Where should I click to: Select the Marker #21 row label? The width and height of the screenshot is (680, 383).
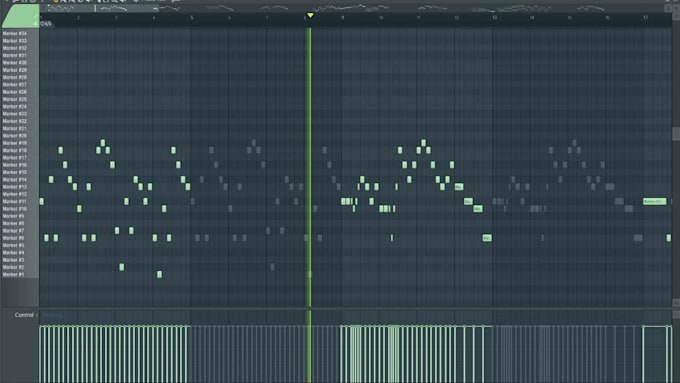[15, 128]
